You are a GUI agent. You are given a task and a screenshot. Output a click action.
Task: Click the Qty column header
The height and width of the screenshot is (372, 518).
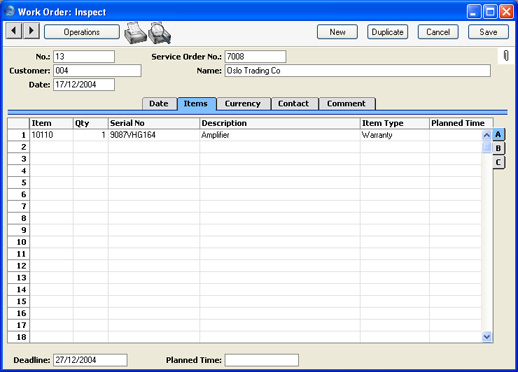[x=91, y=123]
